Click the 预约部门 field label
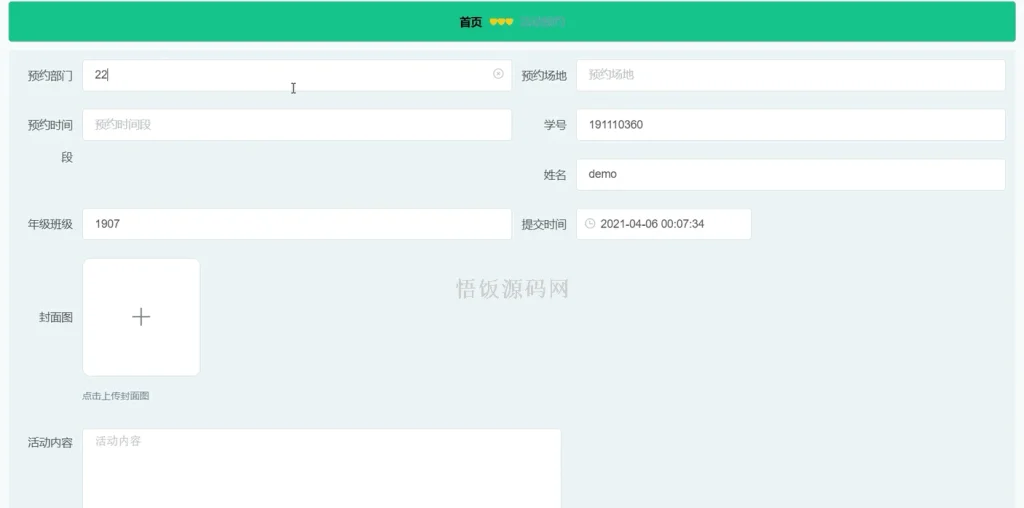Screen dimensions: 1024x508 click(x=50, y=75)
